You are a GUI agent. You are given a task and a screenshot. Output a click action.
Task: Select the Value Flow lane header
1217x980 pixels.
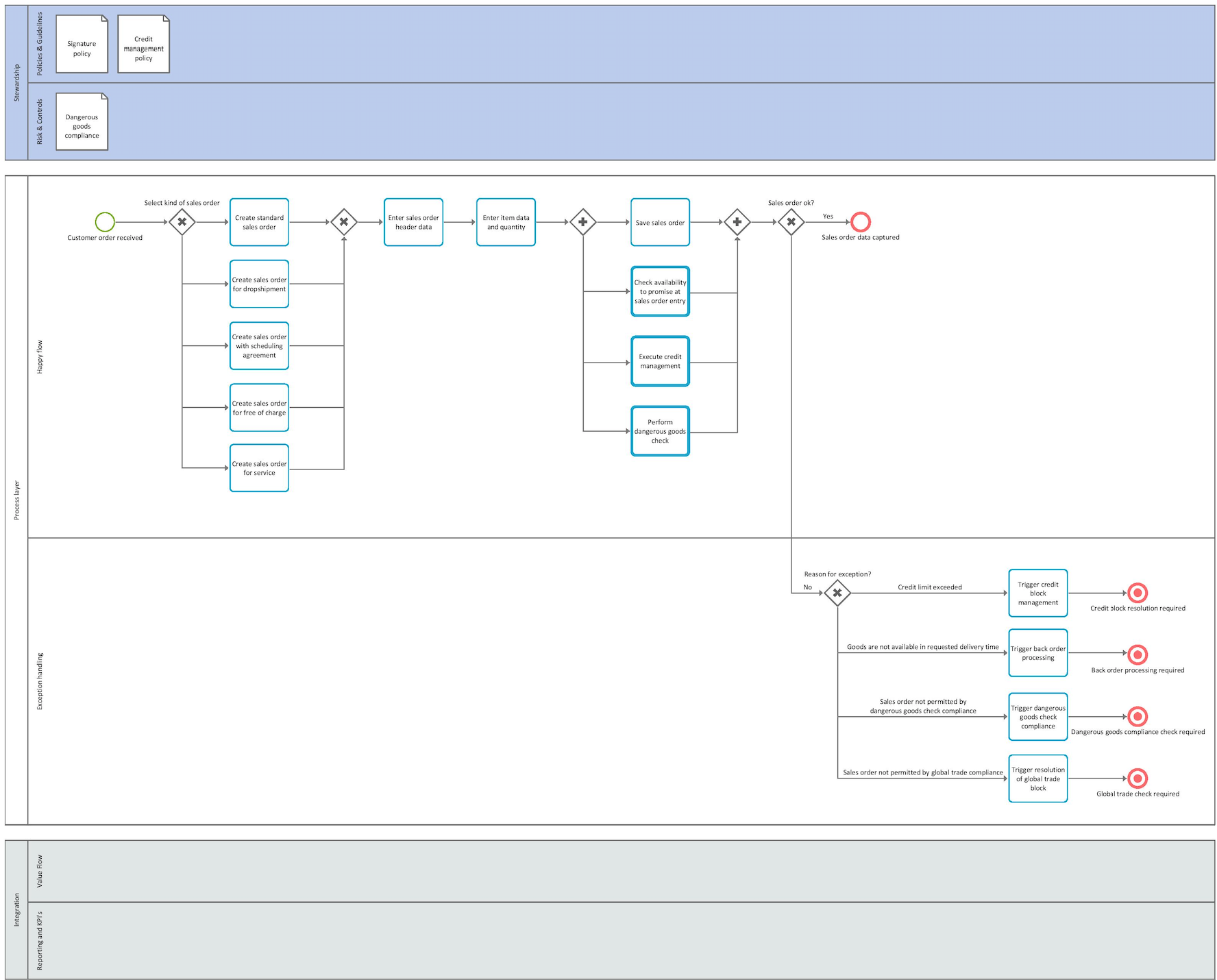click(x=40, y=871)
